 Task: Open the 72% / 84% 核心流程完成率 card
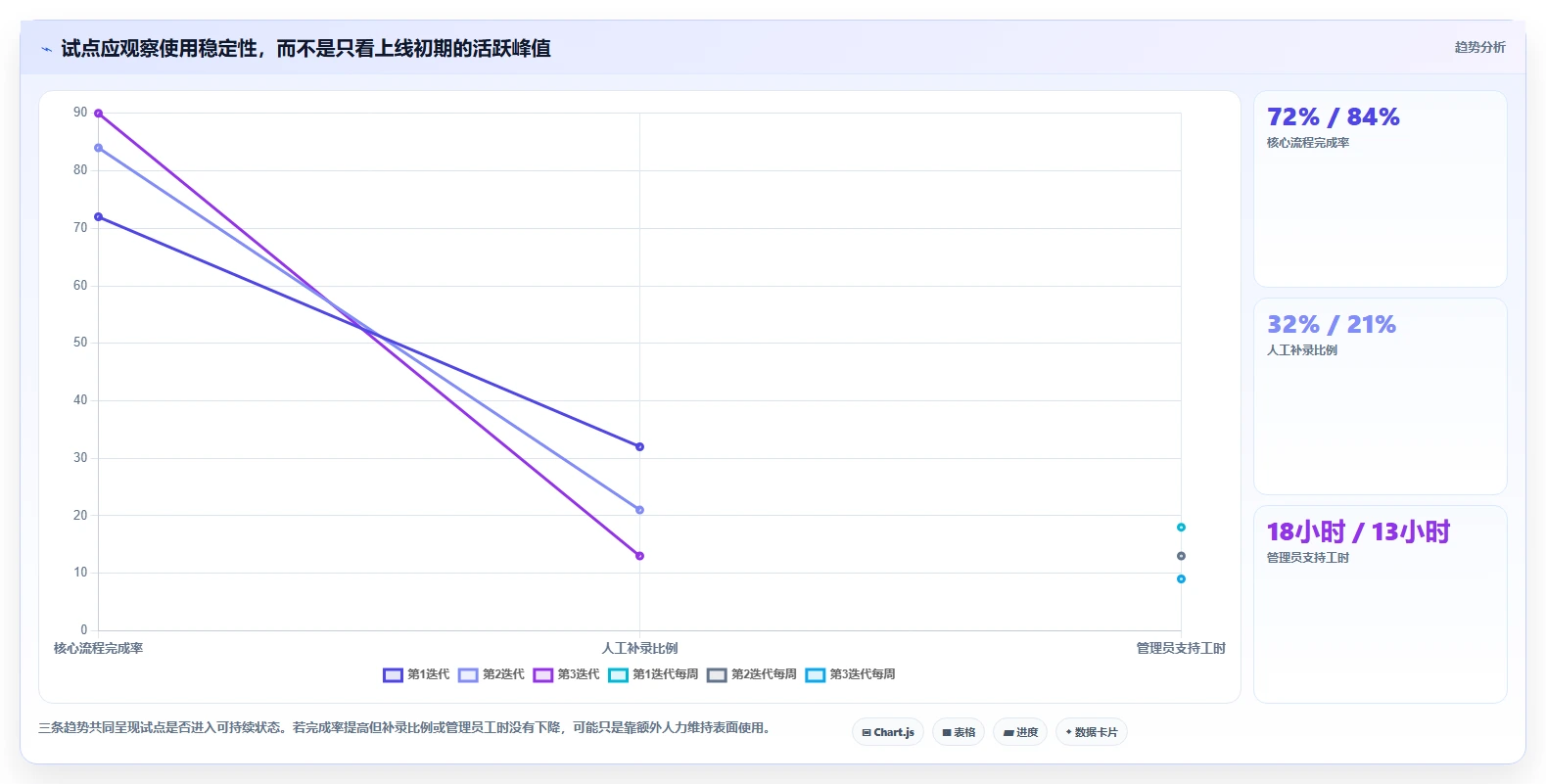point(1381,189)
